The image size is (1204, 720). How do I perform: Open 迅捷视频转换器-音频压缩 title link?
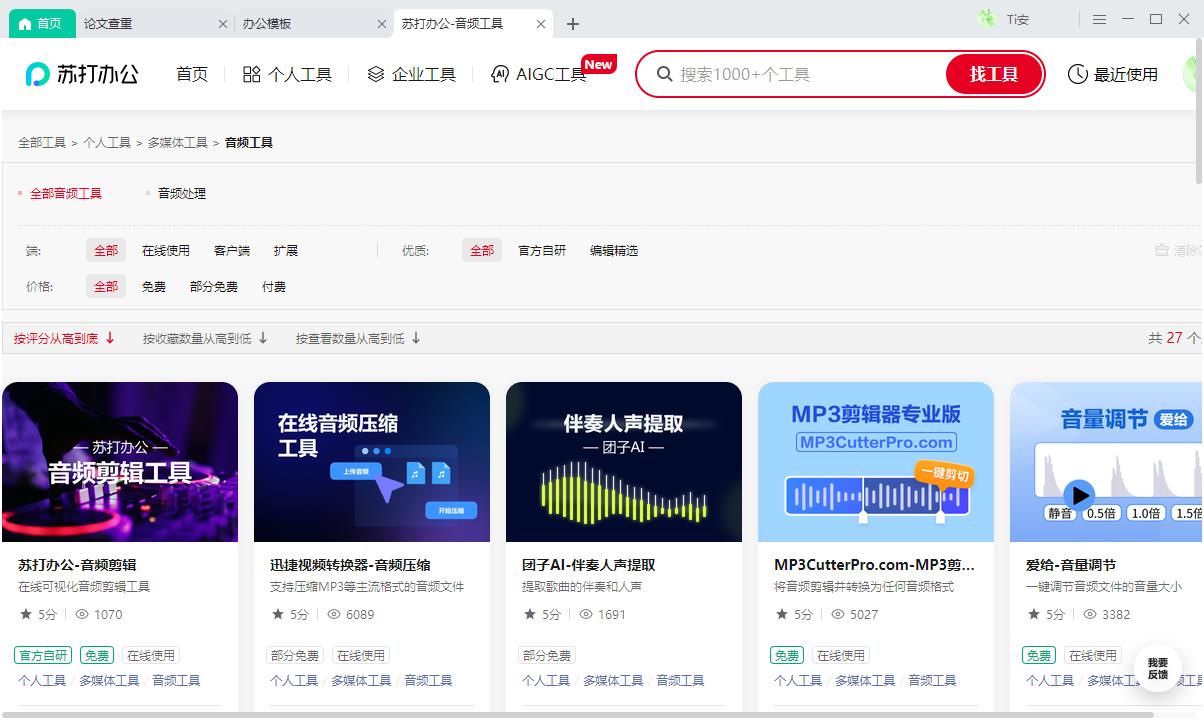point(350,565)
